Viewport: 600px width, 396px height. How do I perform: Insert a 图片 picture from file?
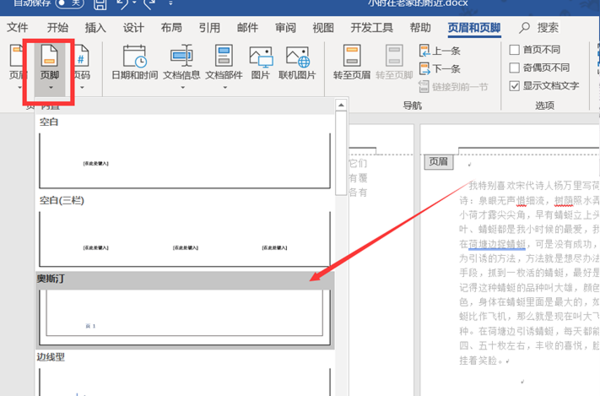pos(261,62)
